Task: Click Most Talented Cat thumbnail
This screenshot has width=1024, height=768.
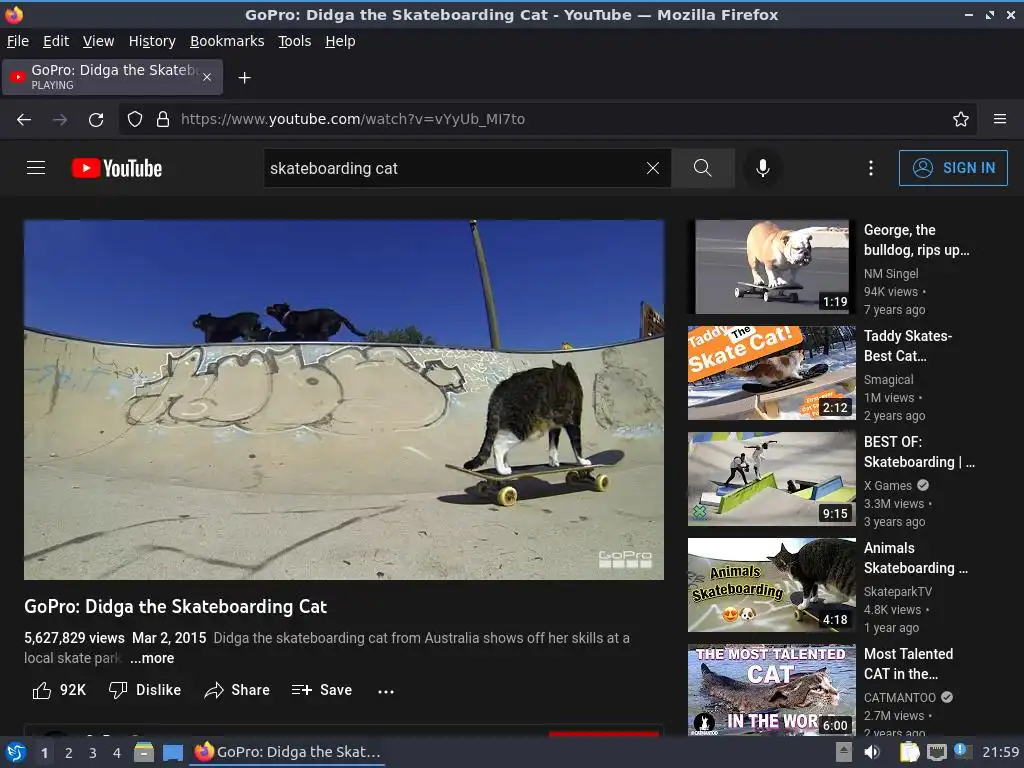Action: [771, 690]
